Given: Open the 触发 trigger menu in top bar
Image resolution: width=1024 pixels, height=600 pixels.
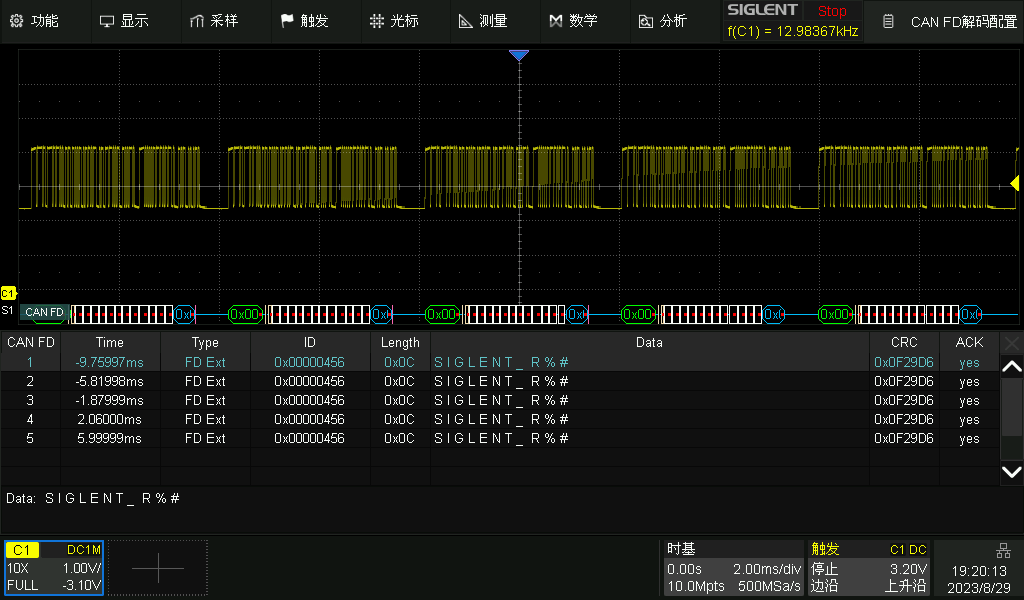Looking at the screenshot, I should tap(303, 21).
